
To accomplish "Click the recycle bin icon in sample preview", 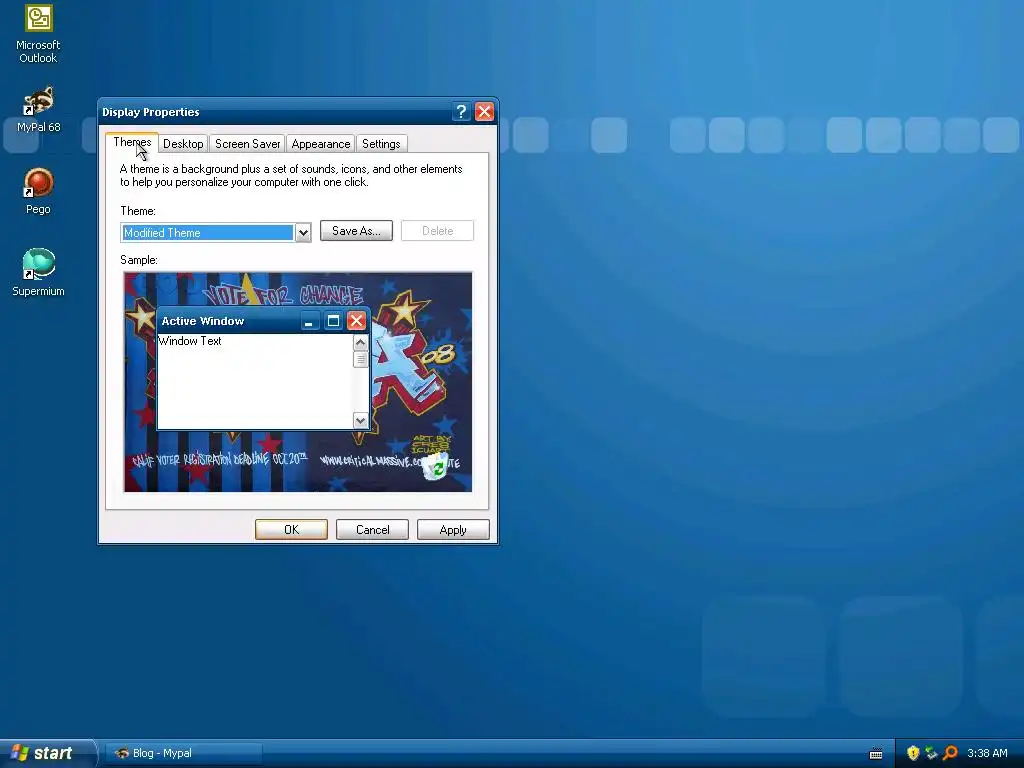I will [x=436, y=467].
